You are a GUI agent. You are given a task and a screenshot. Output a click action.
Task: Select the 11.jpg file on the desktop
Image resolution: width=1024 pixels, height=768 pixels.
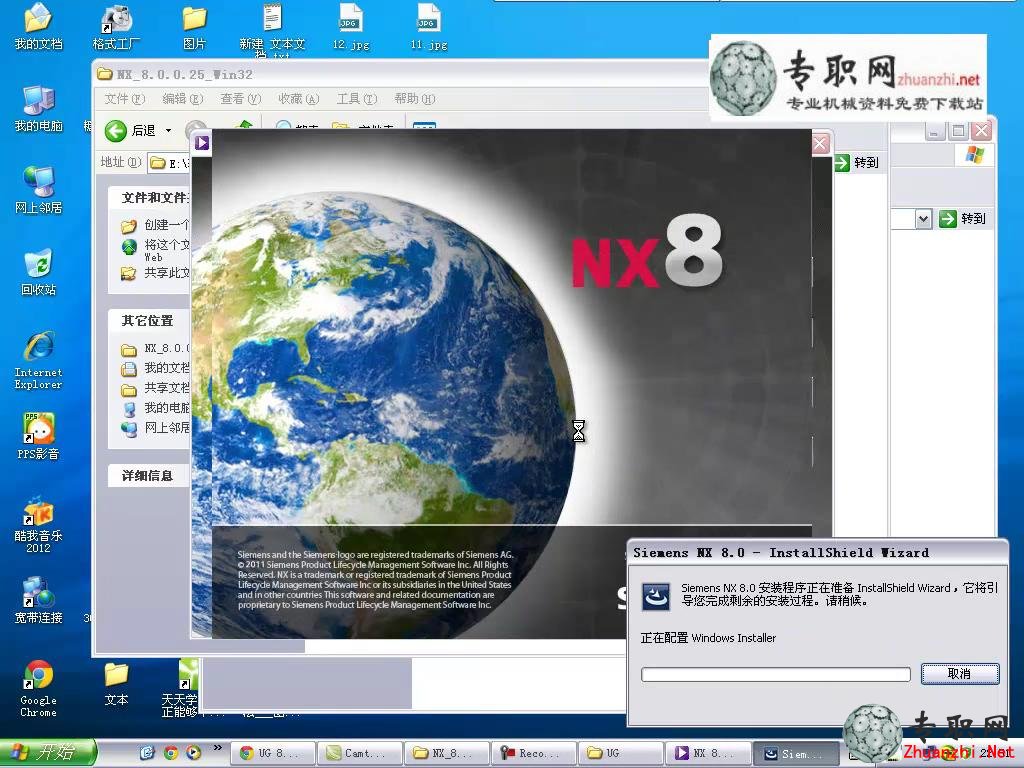coord(429,26)
